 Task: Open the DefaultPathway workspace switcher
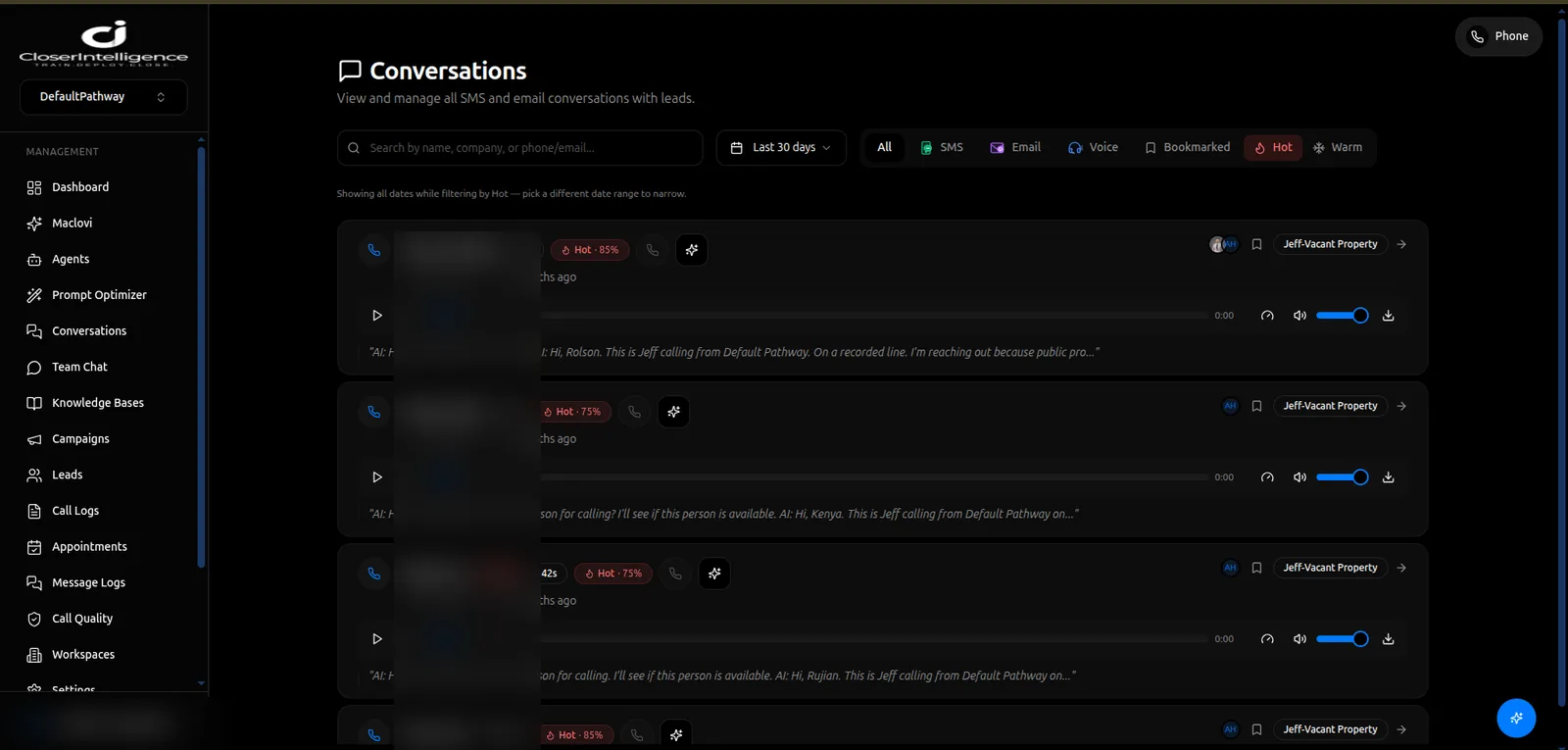(x=103, y=97)
